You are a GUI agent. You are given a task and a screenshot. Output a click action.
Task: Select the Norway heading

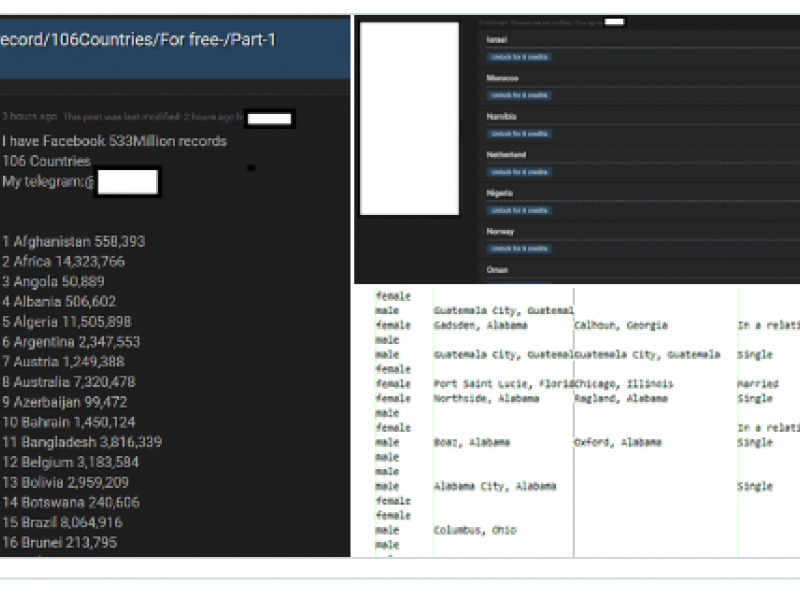[500, 231]
